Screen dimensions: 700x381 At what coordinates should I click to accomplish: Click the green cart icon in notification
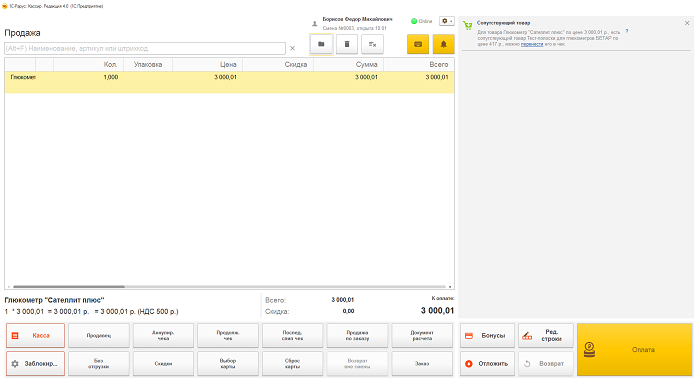(x=467, y=25)
